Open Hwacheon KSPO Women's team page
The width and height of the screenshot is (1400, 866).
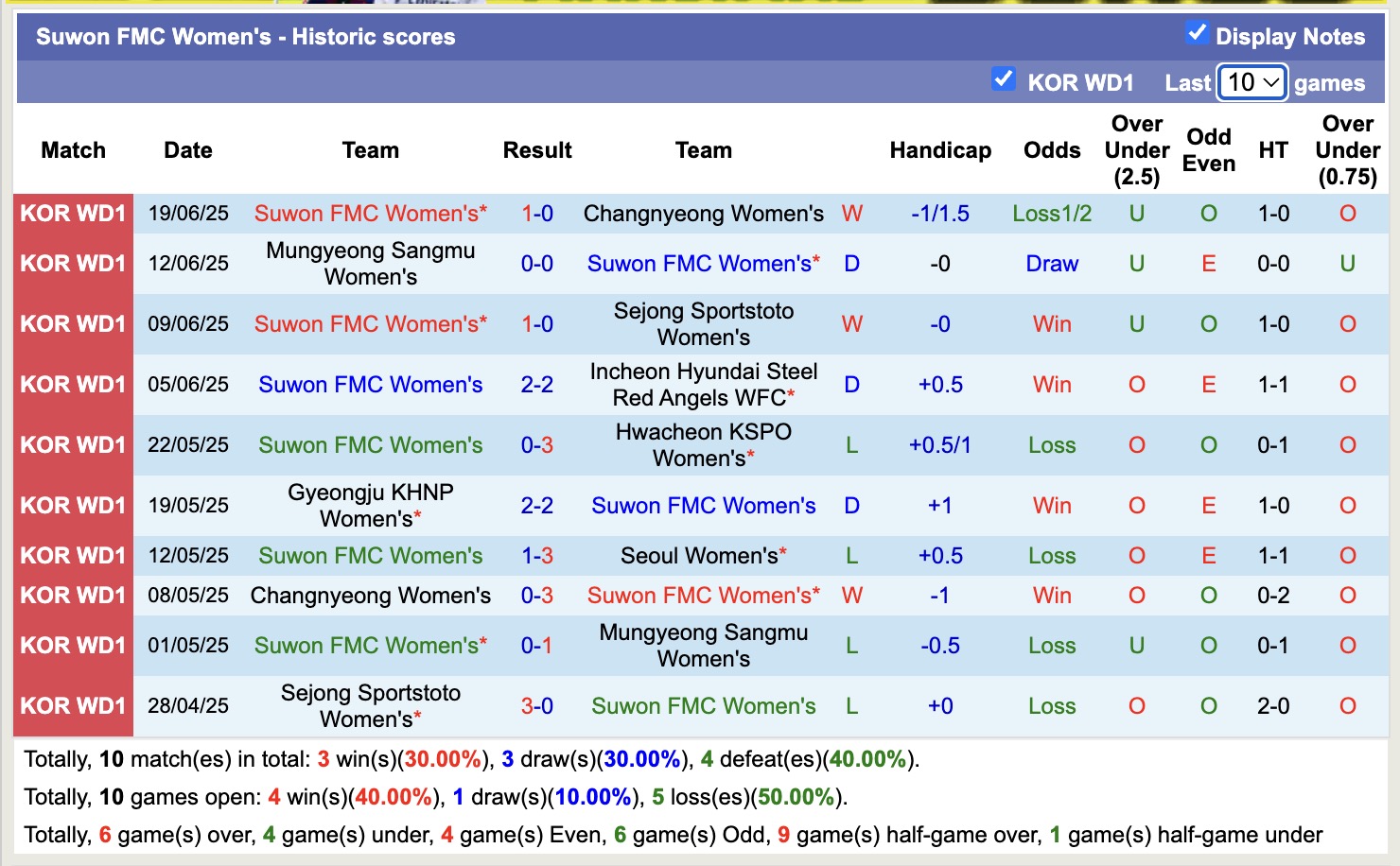(x=703, y=444)
